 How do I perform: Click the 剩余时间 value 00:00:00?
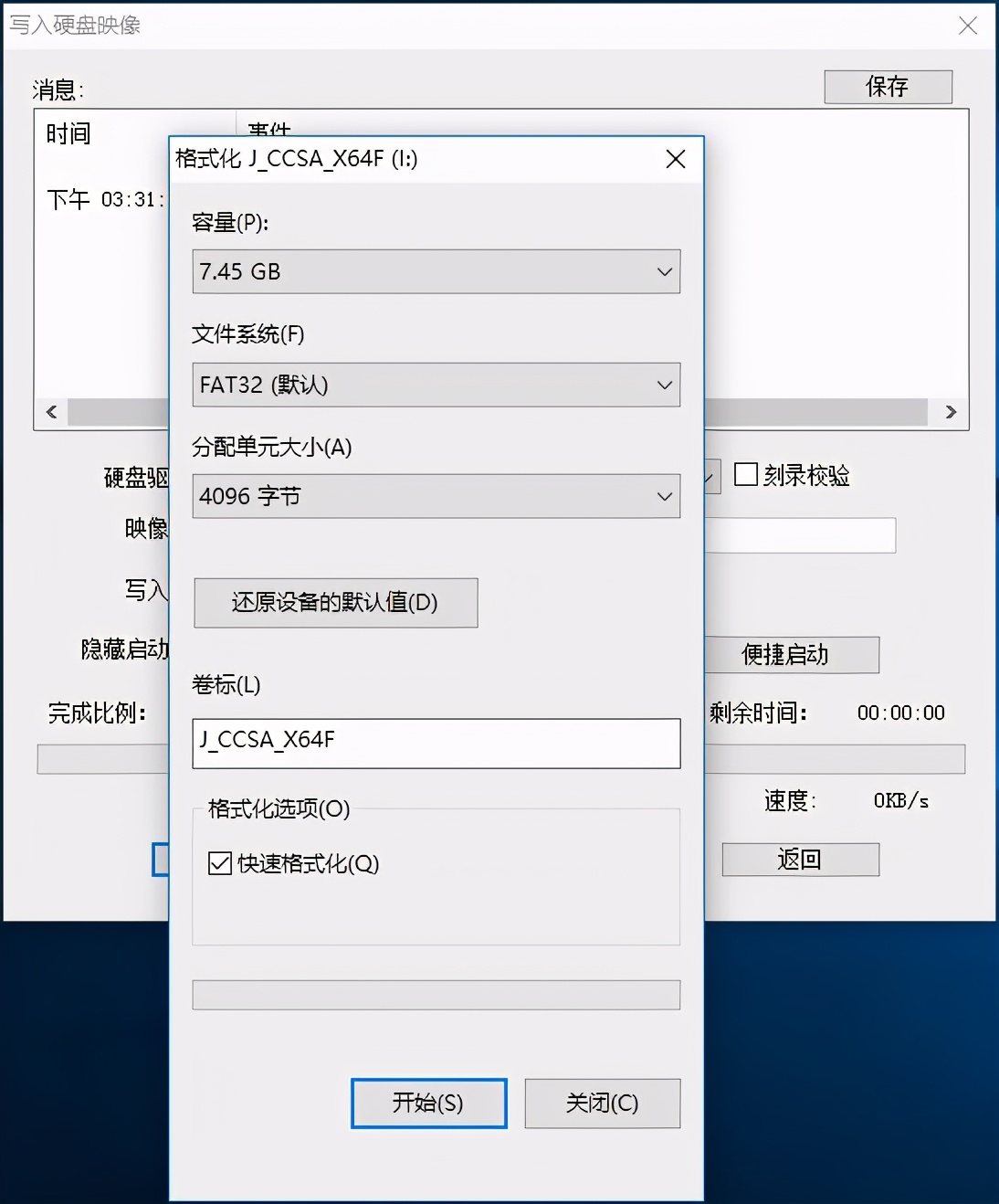click(x=901, y=713)
